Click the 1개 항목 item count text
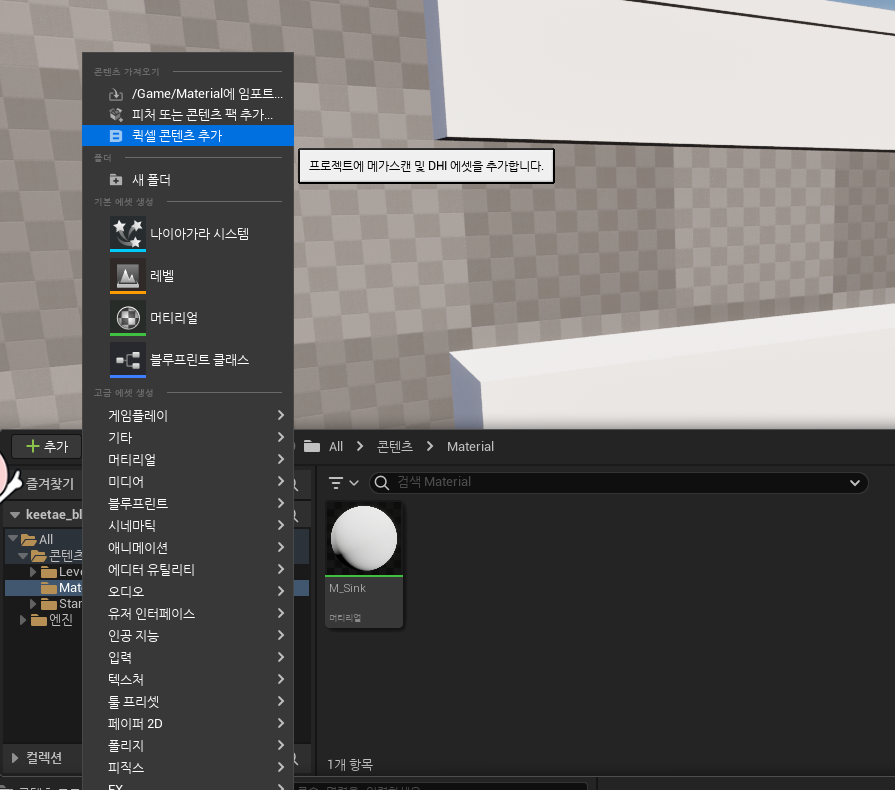The width and height of the screenshot is (895, 790). (x=350, y=764)
